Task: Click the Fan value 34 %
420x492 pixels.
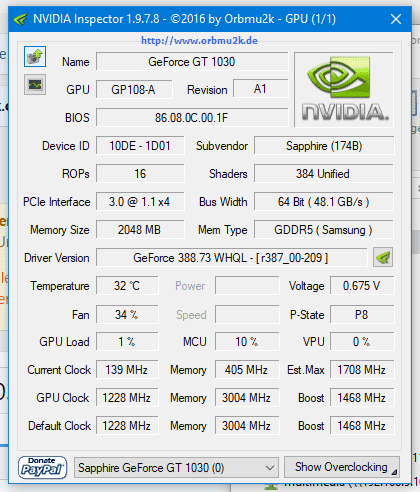Action: (x=127, y=314)
